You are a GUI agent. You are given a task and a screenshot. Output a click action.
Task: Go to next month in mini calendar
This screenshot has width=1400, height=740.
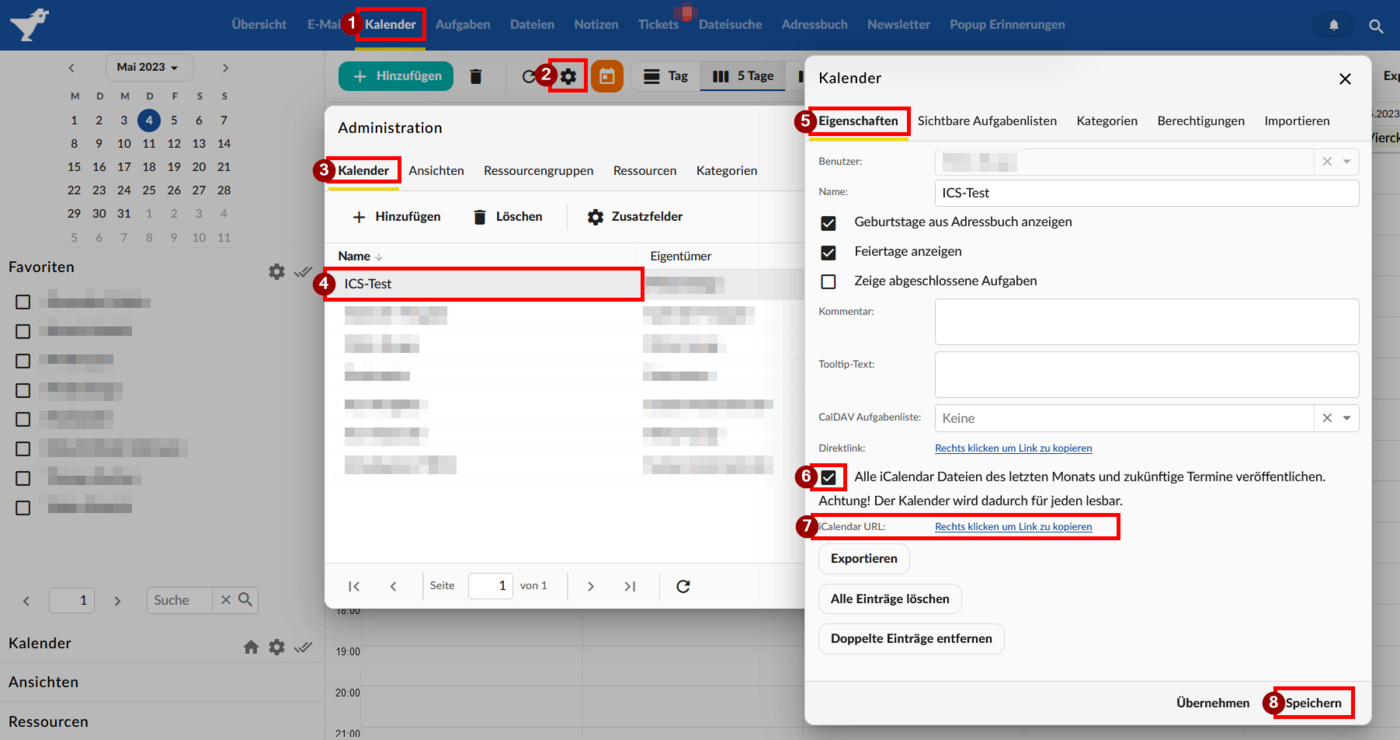point(225,68)
